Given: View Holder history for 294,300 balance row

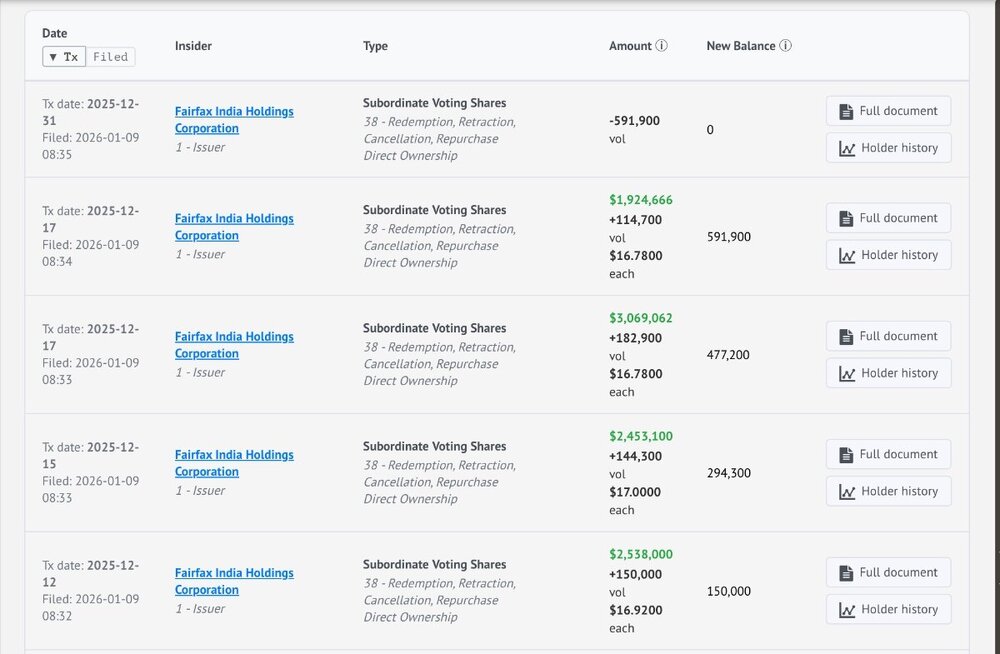Looking at the screenshot, I should (888, 491).
